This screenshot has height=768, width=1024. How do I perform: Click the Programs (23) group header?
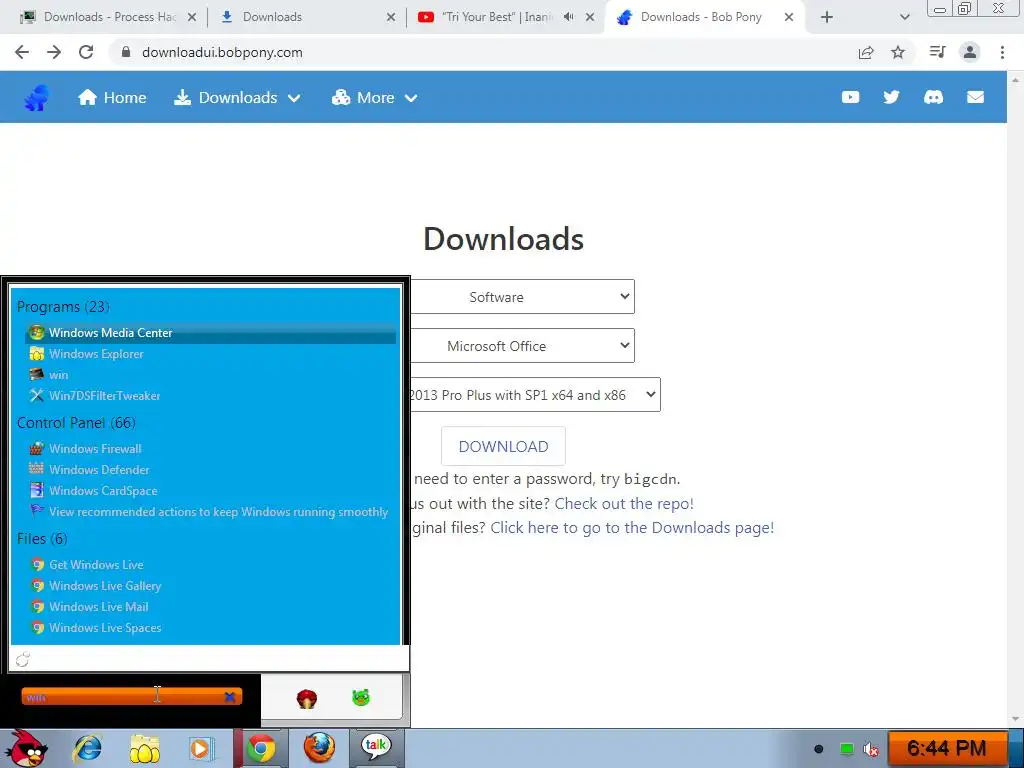(63, 306)
